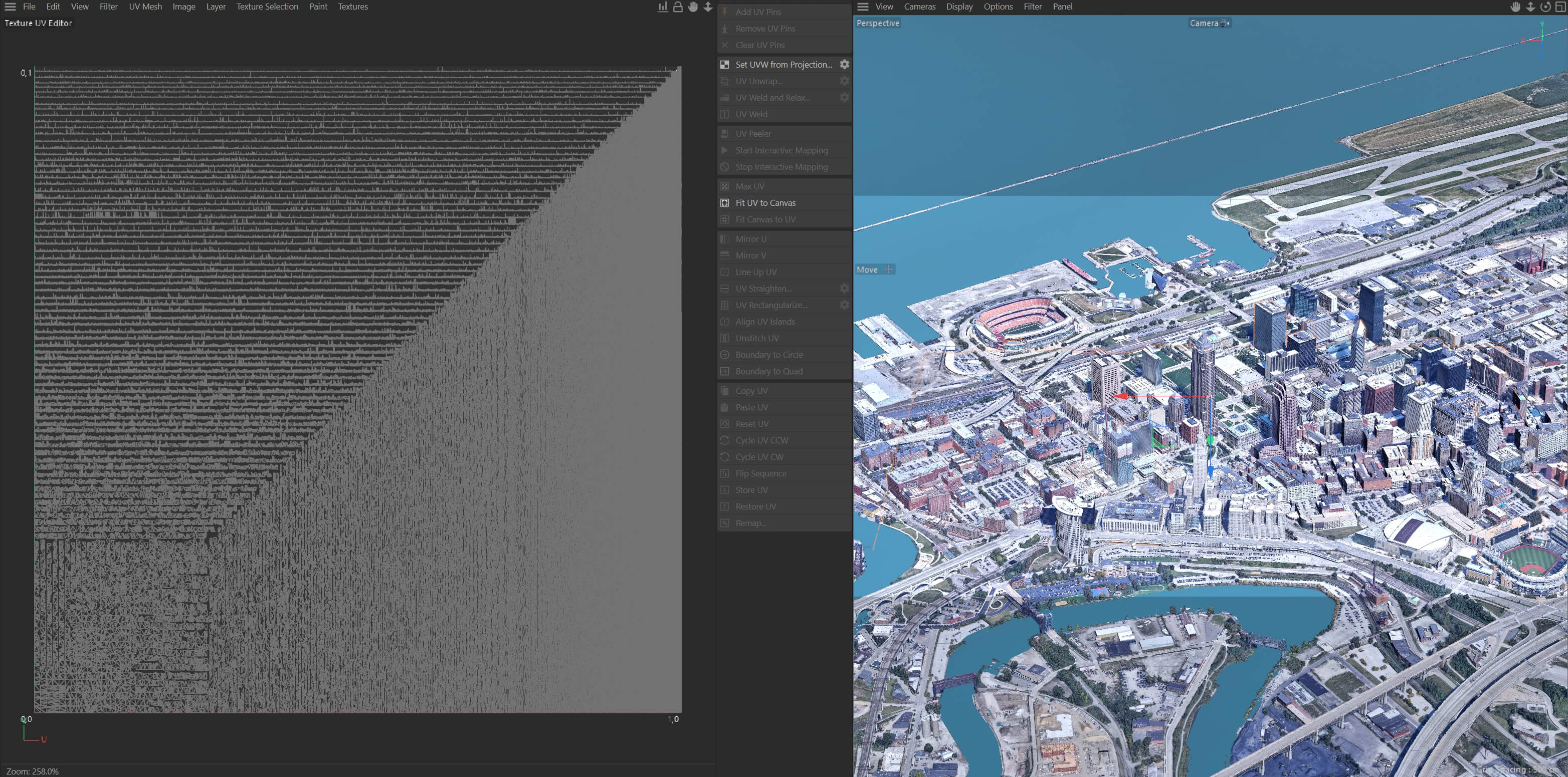Open the UV editor hamburger menu

click(11, 7)
